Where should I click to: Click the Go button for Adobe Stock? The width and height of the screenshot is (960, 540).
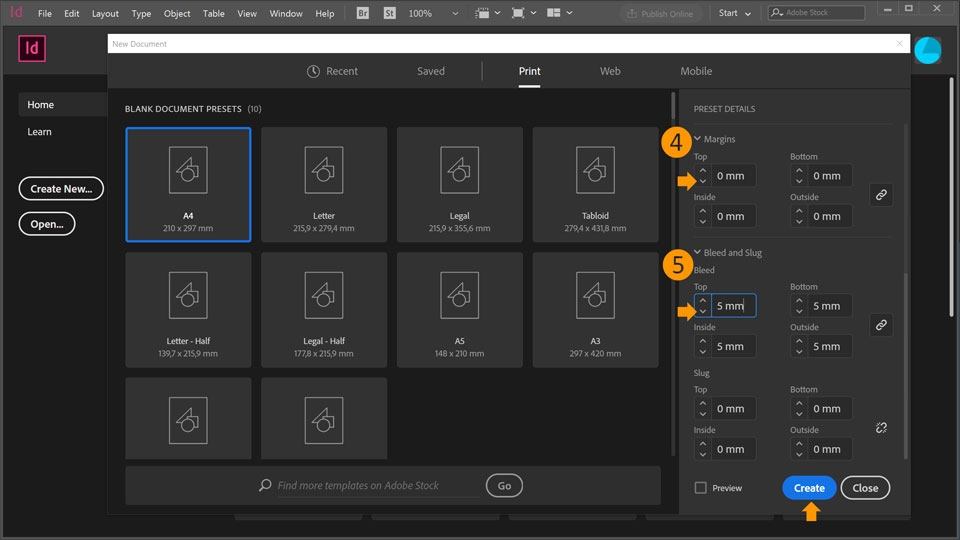[504, 486]
